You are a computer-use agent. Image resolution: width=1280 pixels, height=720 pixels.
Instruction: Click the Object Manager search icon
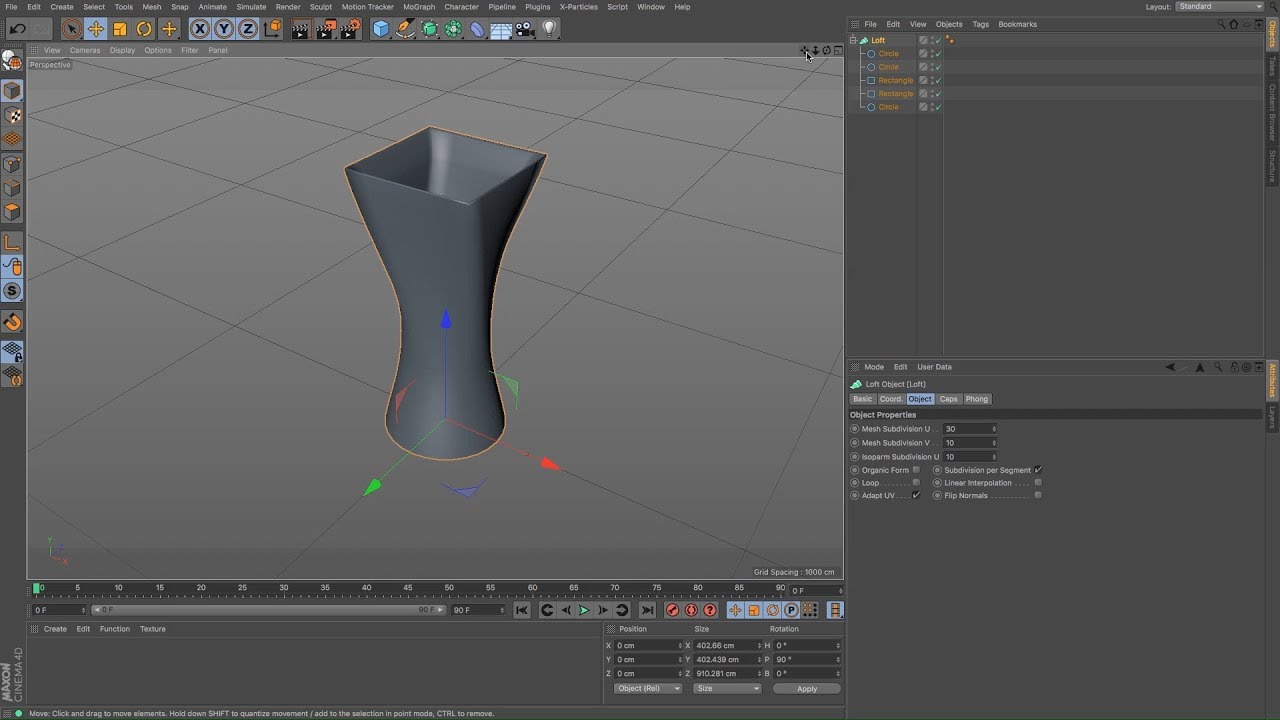[x=1220, y=24]
